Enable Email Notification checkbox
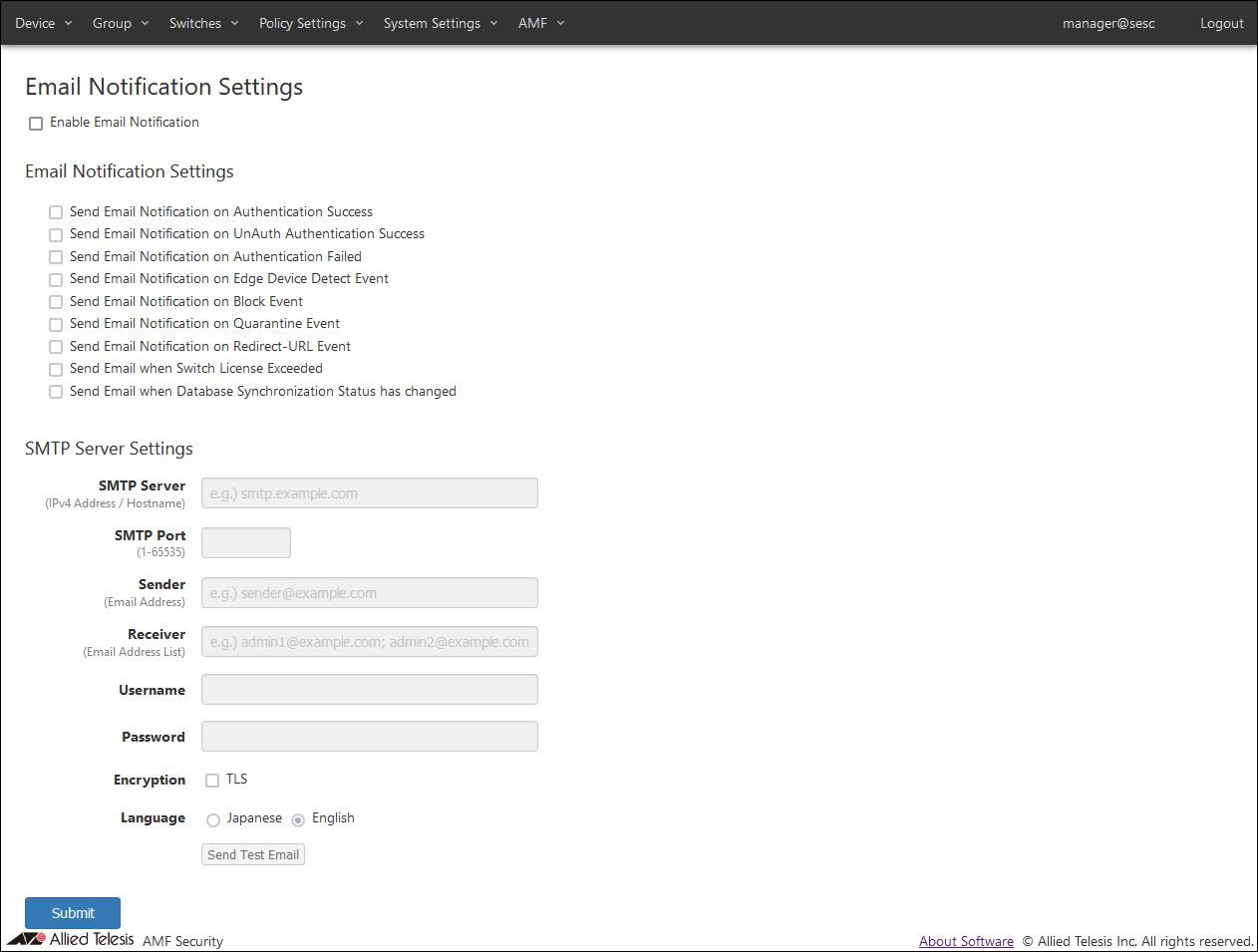 (x=36, y=124)
